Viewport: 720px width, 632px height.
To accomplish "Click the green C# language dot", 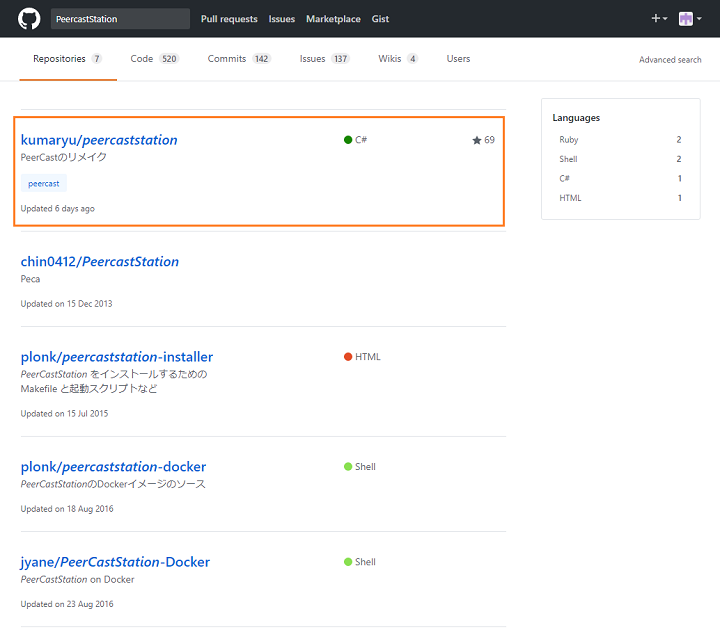I will click(348, 140).
